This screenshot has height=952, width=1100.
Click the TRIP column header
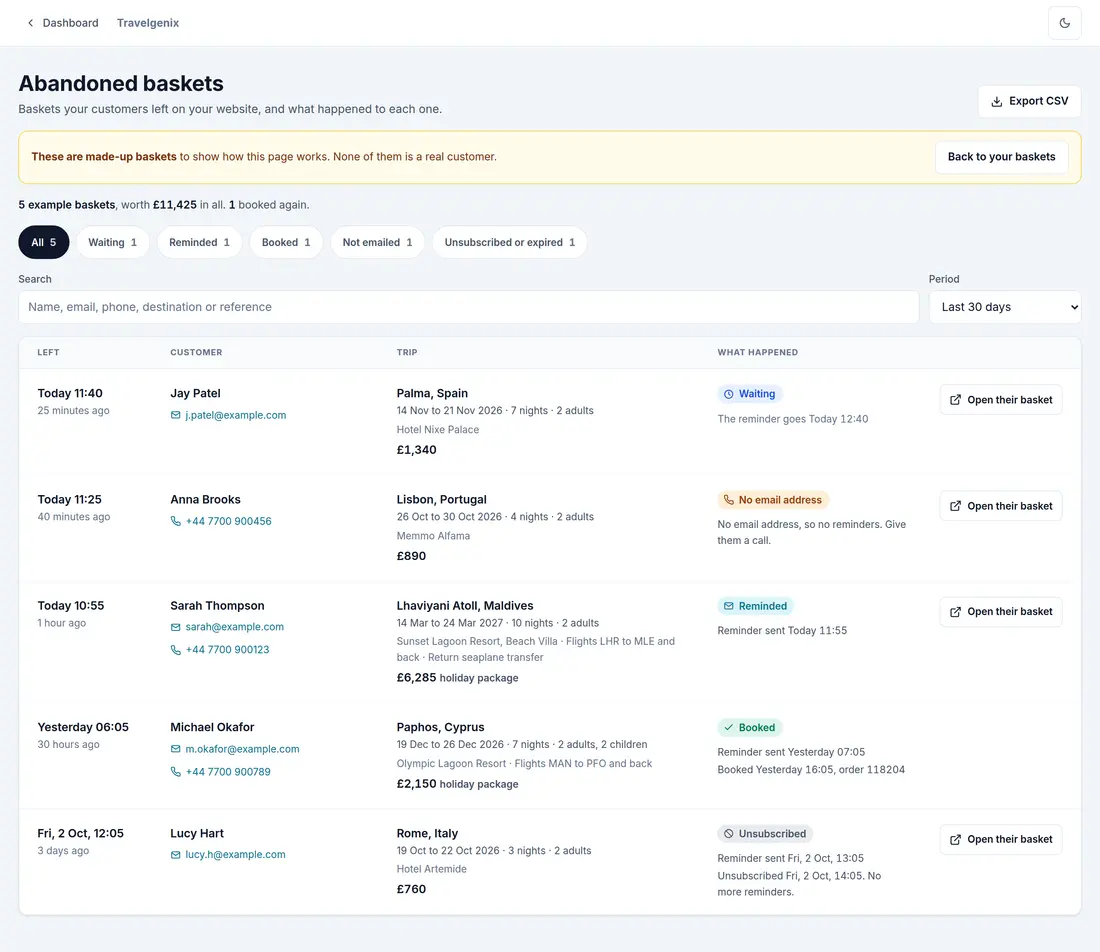(407, 352)
